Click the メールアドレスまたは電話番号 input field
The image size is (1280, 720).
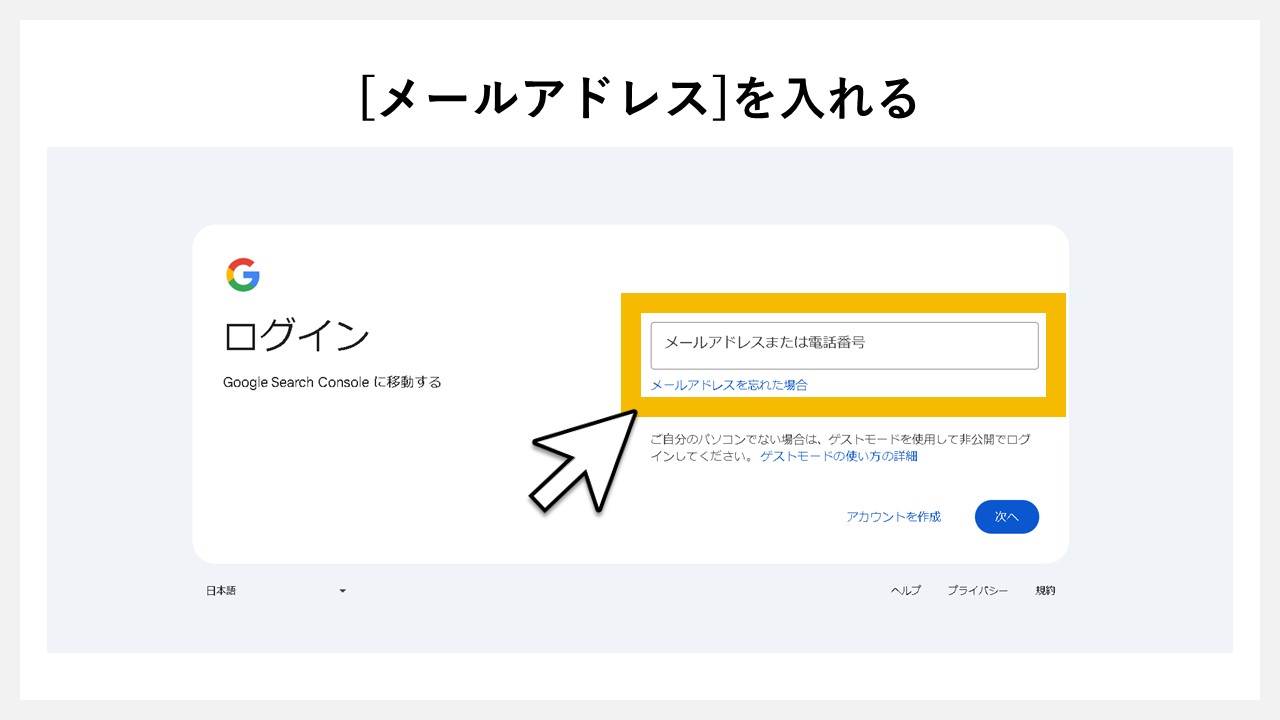click(843, 344)
